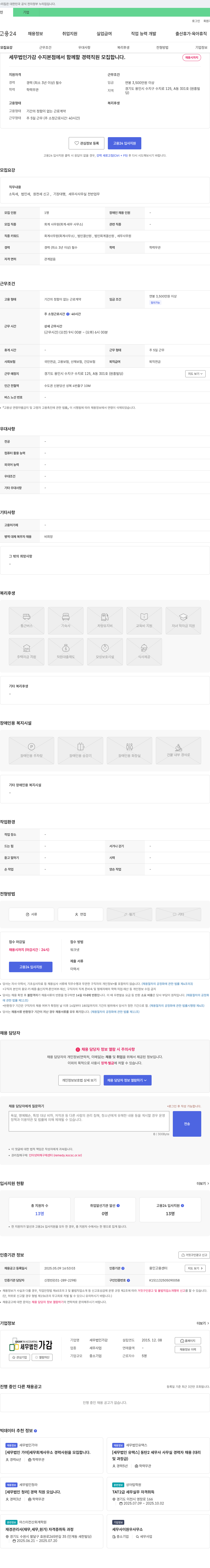Viewport: 210px width, 1568px height.
Task: Click the 장애인용 주차장 icon
Action: click(x=32, y=750)
